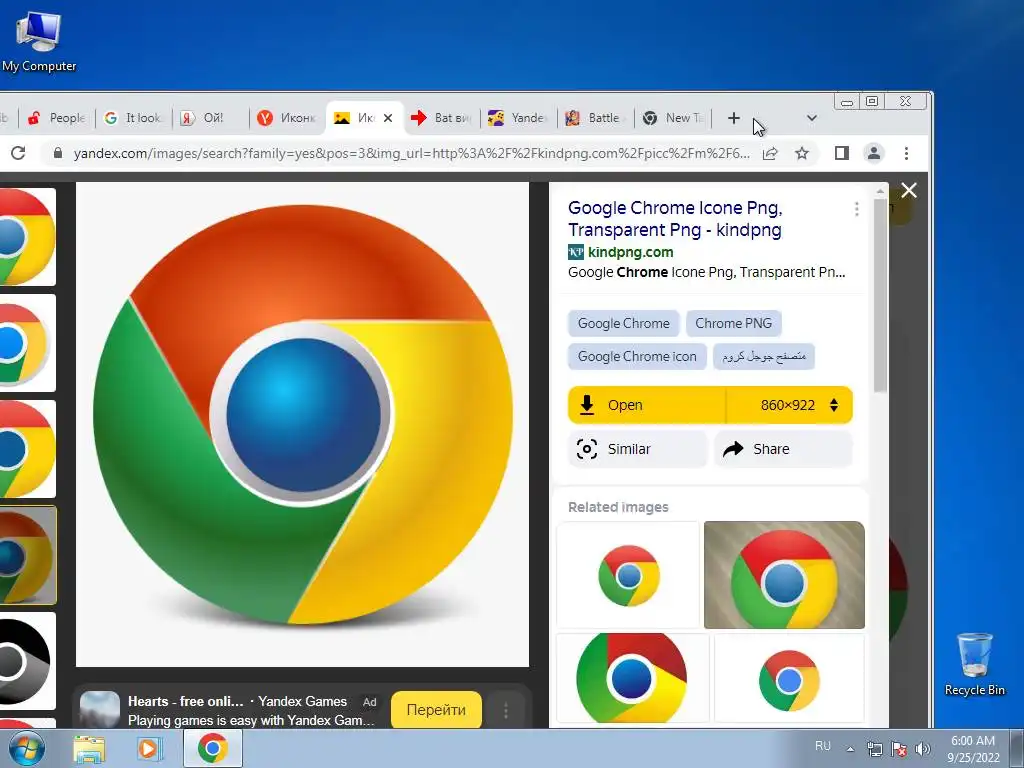Open the tab search chevron
Screen dimensions: 1024x768
tap(812, 118)
